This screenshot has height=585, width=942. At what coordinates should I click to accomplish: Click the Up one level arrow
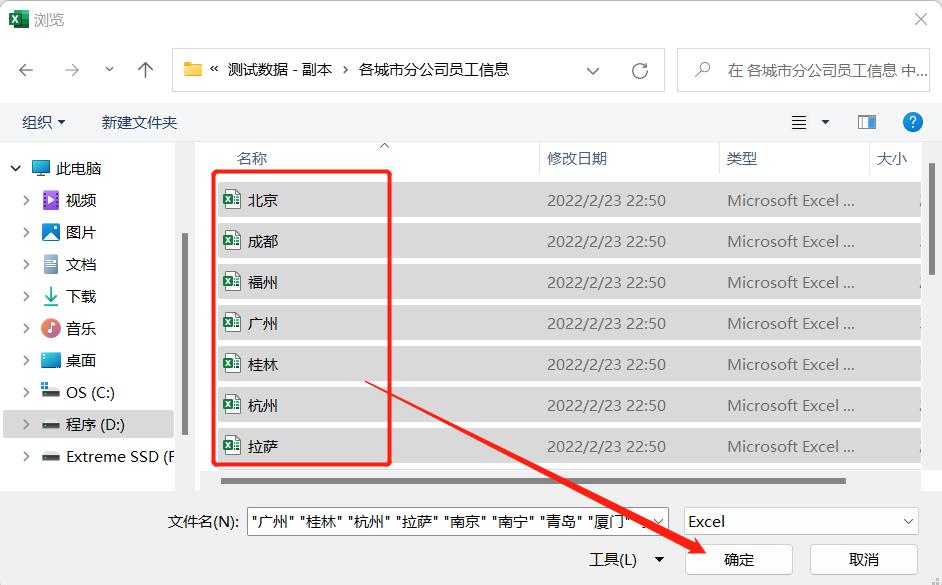pyautogui.click(x=144, y=70)
